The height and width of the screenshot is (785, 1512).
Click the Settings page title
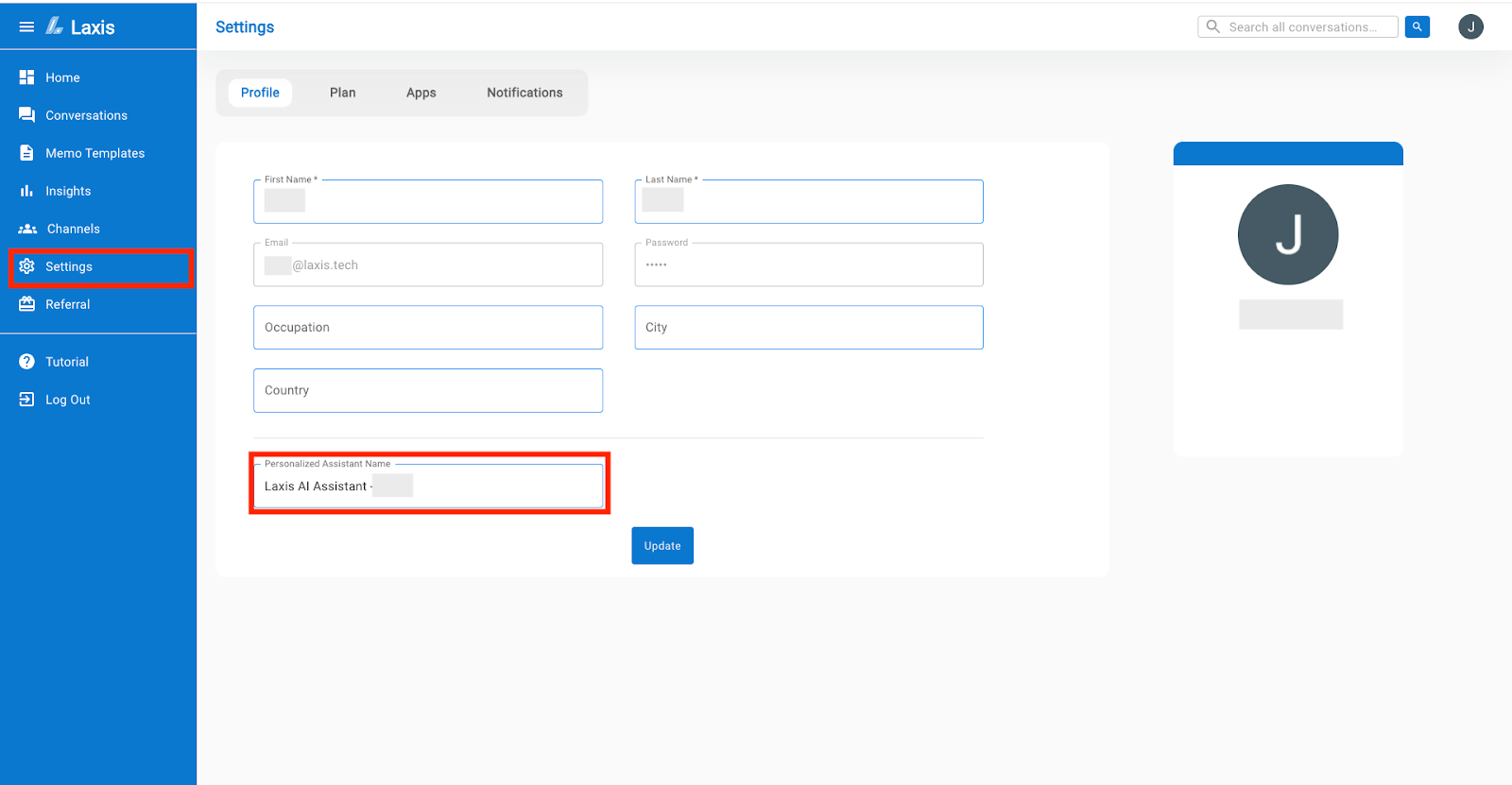coord(245,26)
